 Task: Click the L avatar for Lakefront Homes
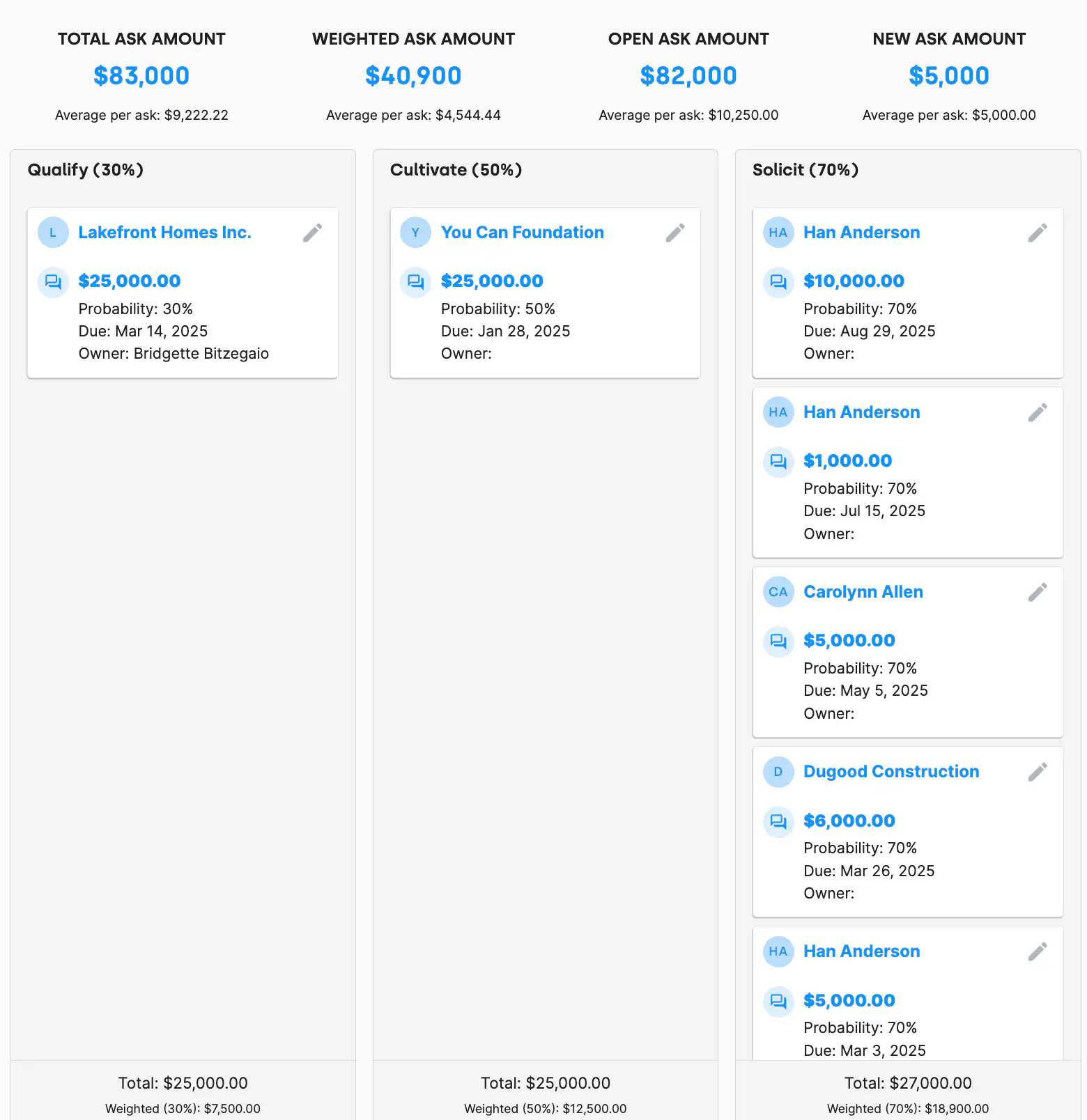(53, 233)
